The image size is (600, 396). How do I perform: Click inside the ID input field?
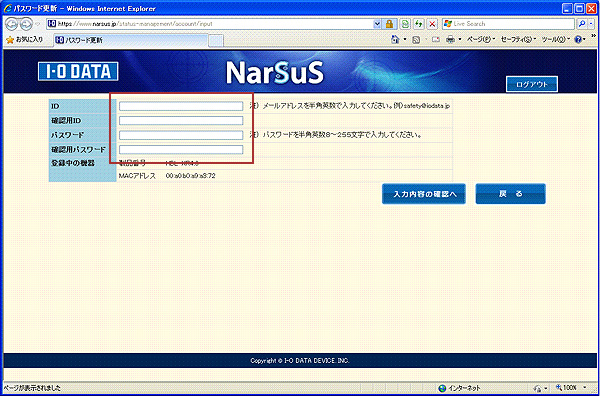pyautogui.click(x=181, y=106)
